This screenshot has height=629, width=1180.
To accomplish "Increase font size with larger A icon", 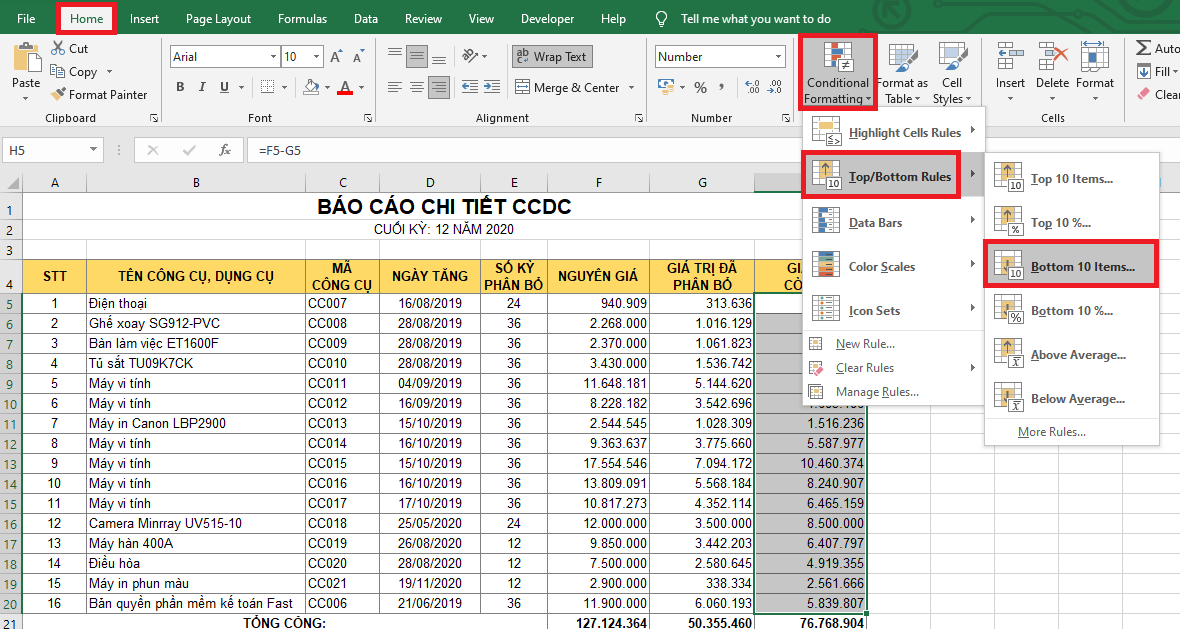I will coord(337,57).
